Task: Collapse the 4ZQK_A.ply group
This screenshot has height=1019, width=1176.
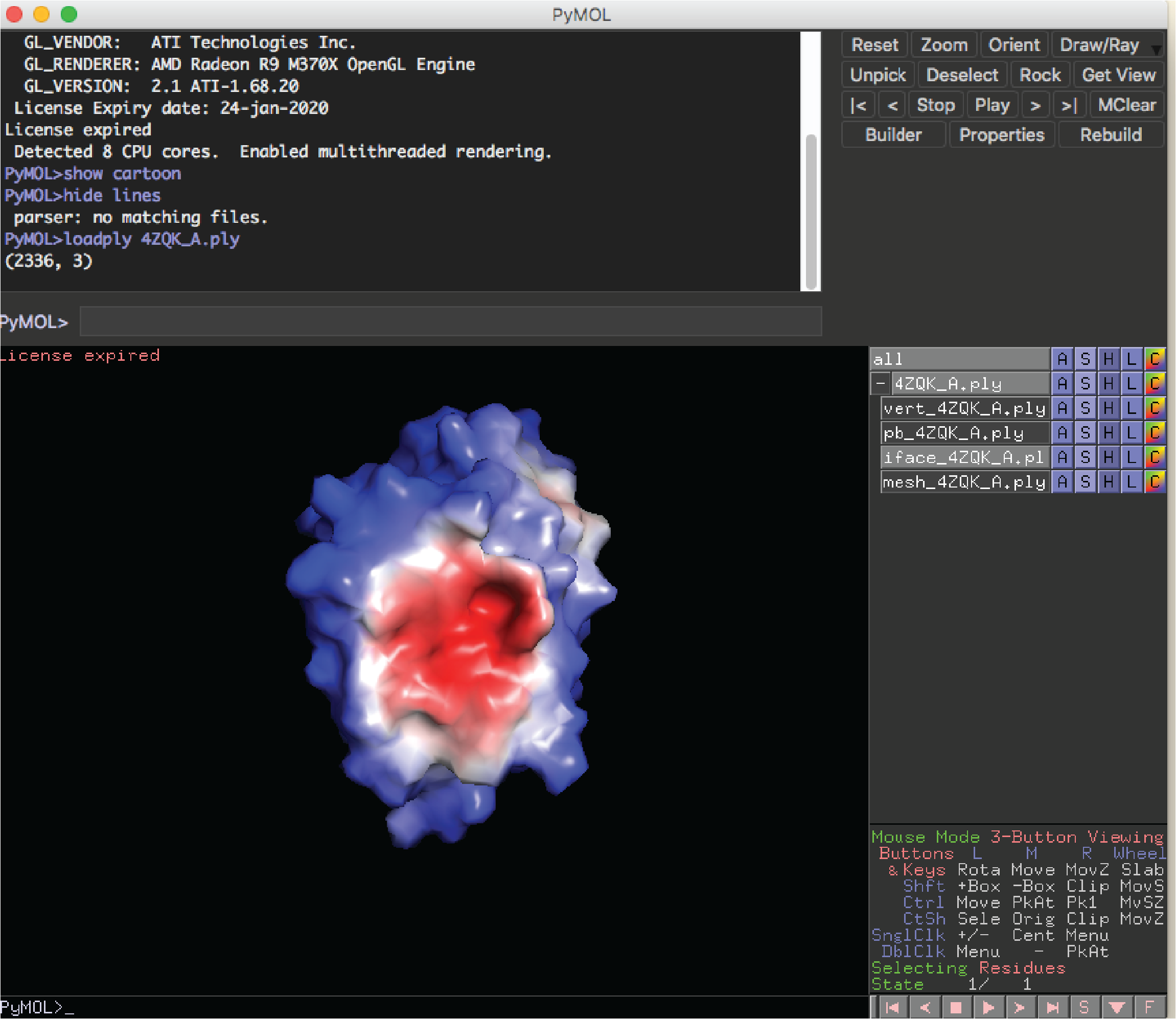Action: tap(880, 383)
